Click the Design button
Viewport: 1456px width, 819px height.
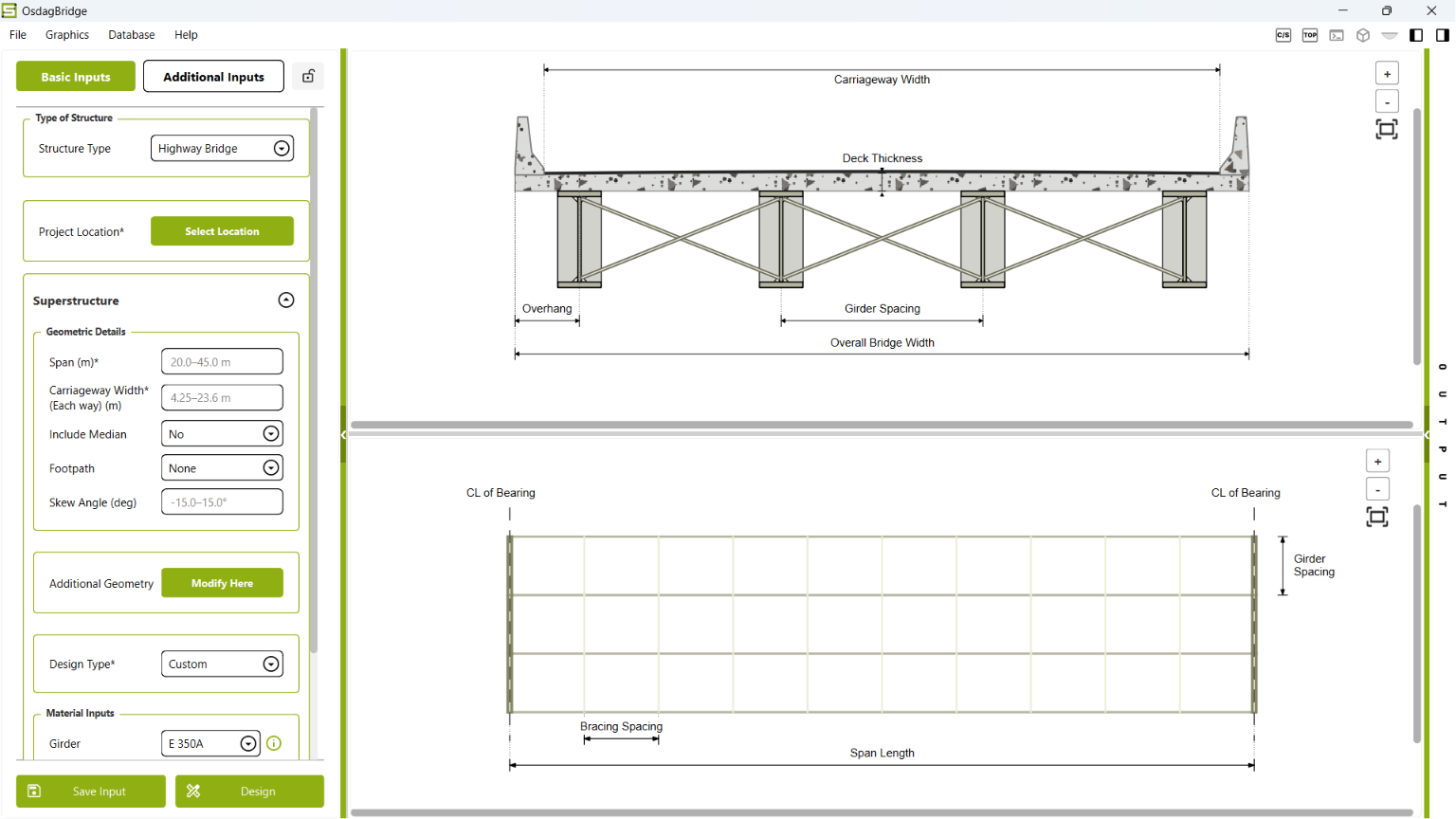click(x=249, y=792)
